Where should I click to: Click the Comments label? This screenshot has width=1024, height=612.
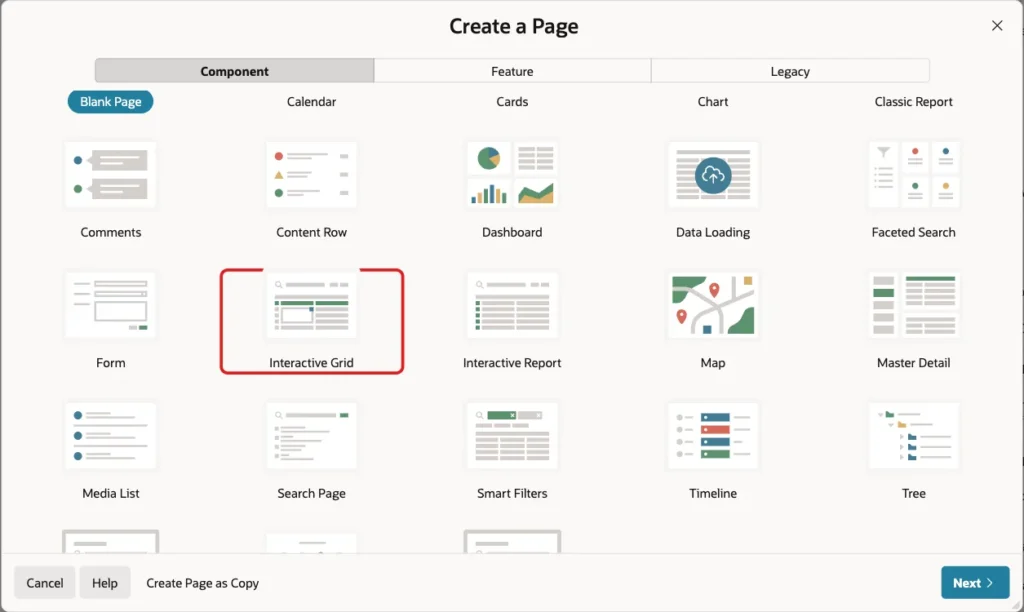110,232
